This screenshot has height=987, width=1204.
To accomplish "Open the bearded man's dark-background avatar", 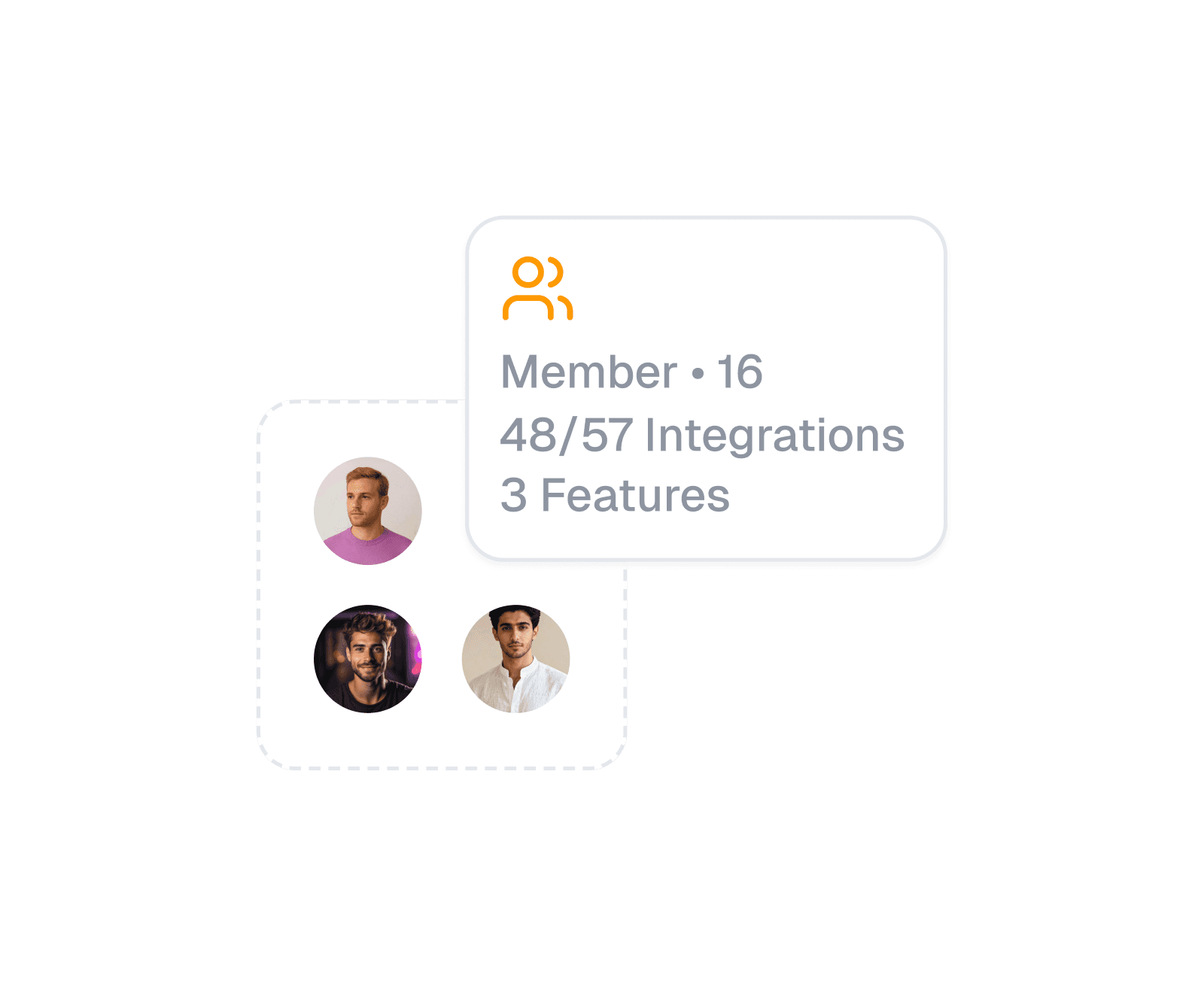I will tap(367, 659).
